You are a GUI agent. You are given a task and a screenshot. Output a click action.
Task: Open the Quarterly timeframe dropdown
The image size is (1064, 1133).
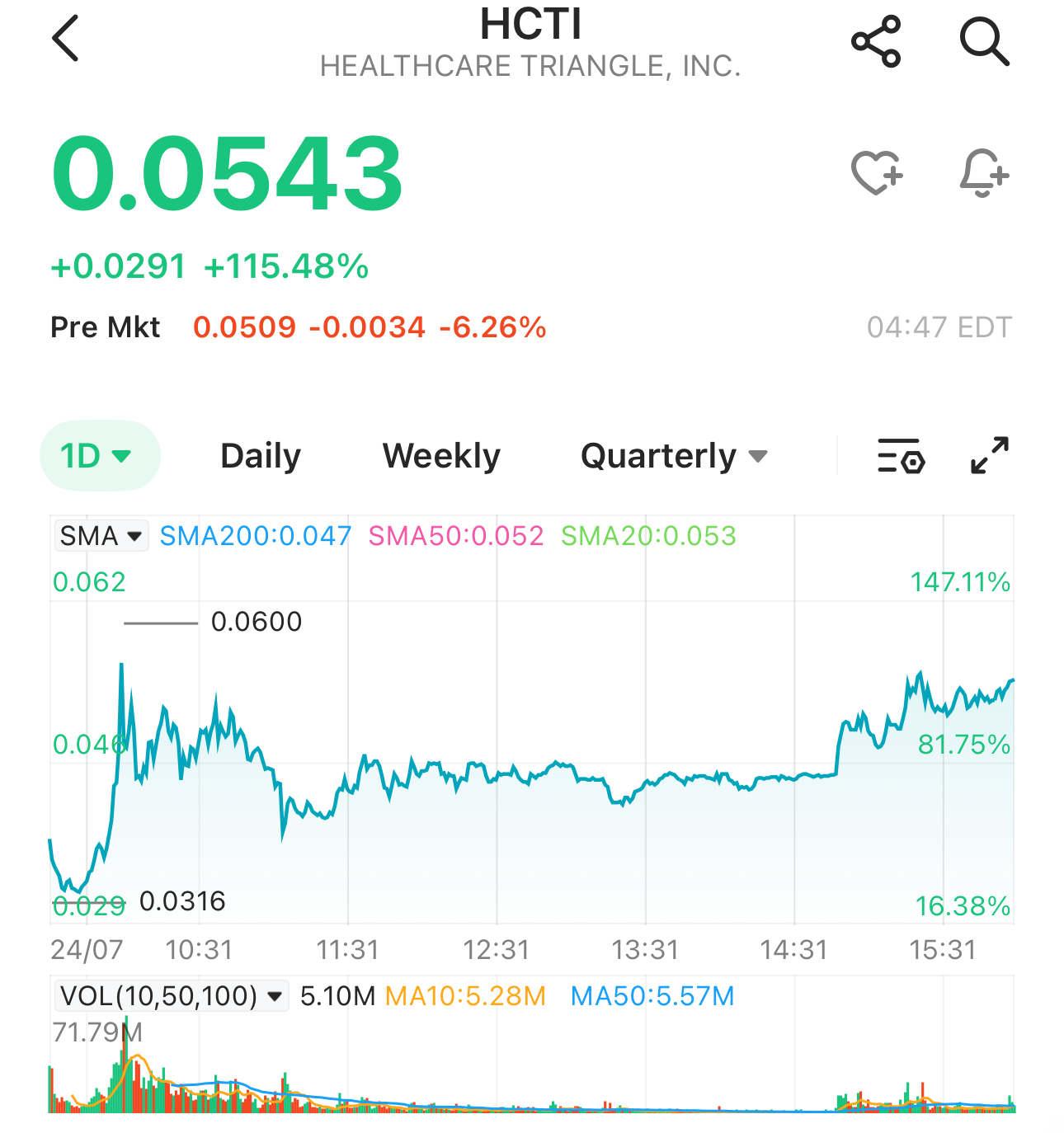674,456
